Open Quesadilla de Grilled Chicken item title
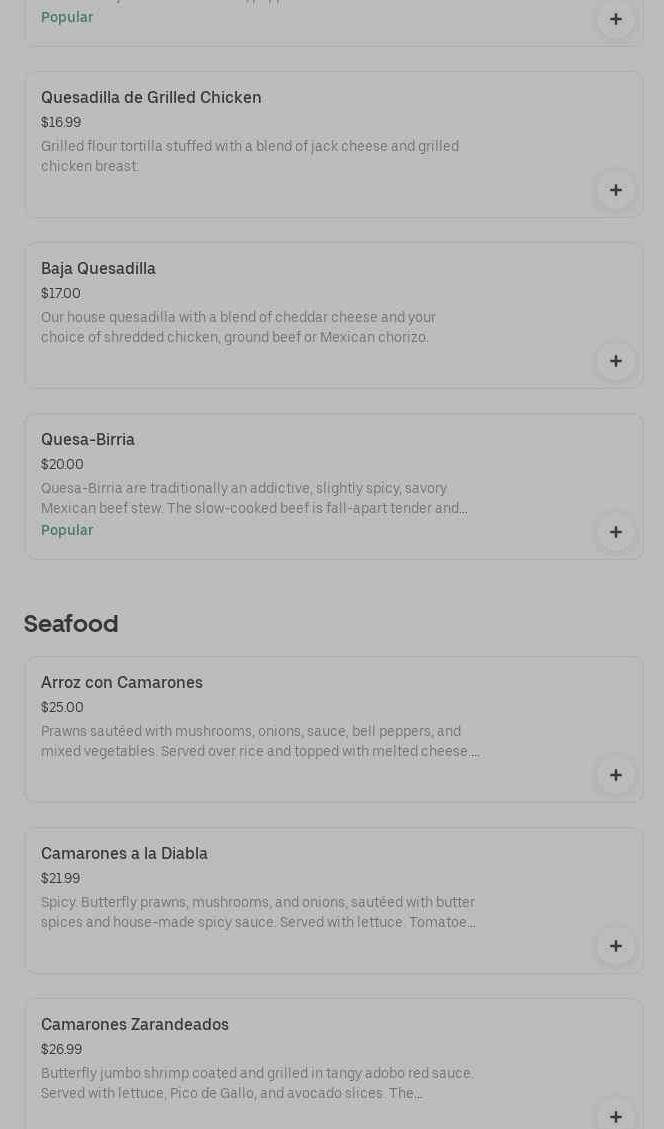 [x=151, y=98]
